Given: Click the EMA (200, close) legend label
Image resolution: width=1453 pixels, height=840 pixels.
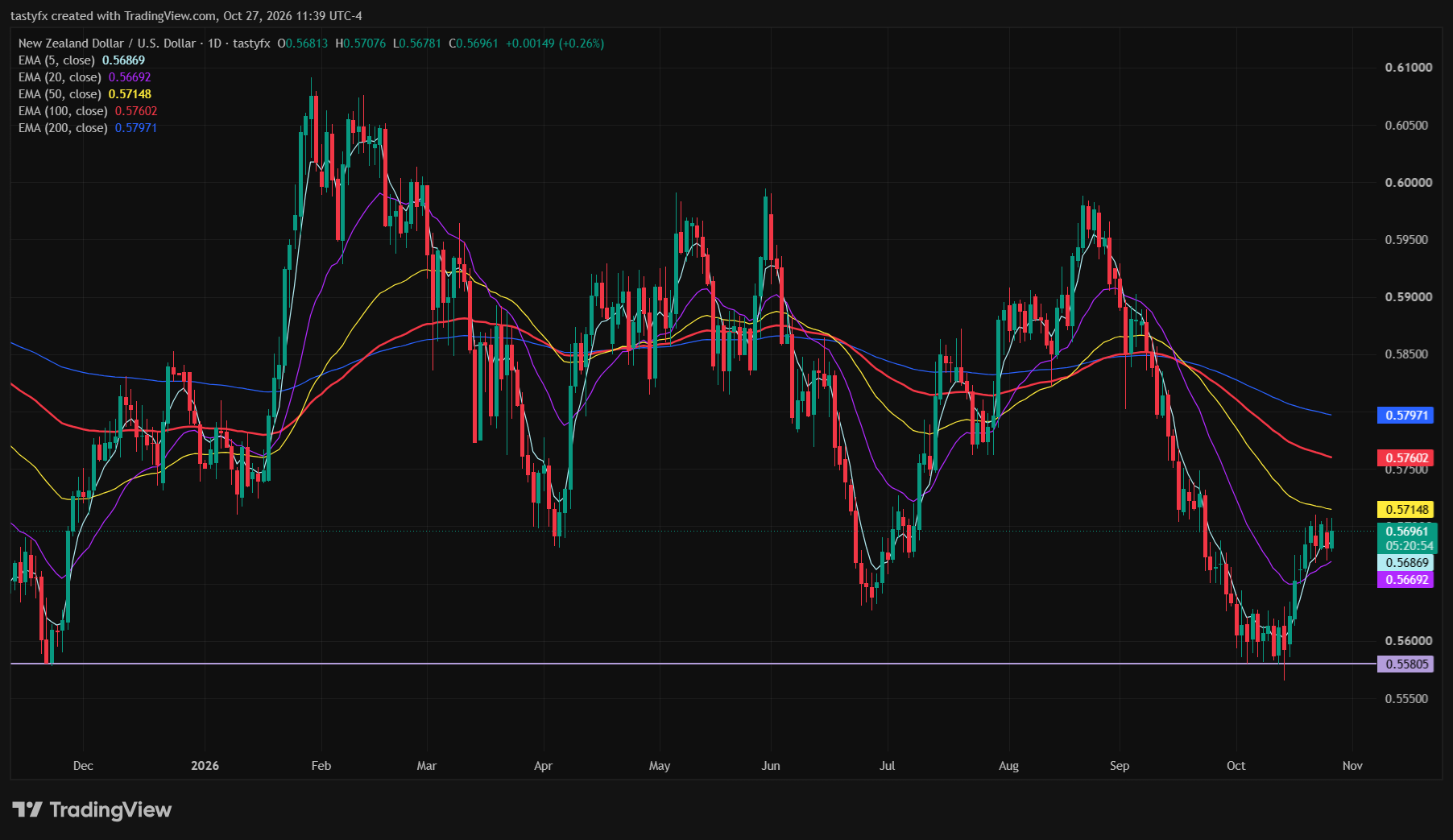Looking at the screenshot, I should click(x=63, y=128).
